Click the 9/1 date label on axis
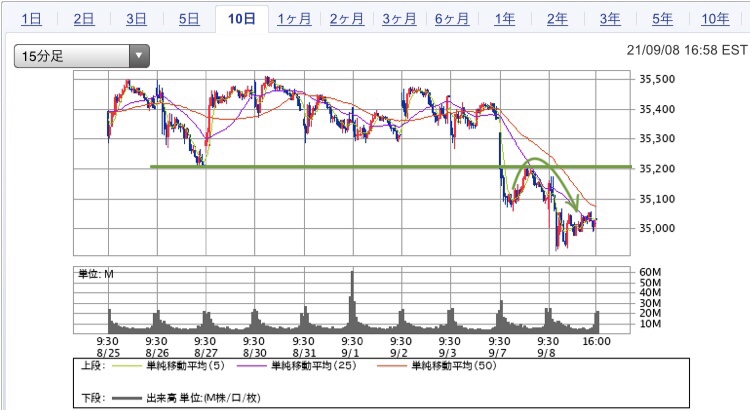The width and height of the screenshot is (750, 410). [352, 353]
